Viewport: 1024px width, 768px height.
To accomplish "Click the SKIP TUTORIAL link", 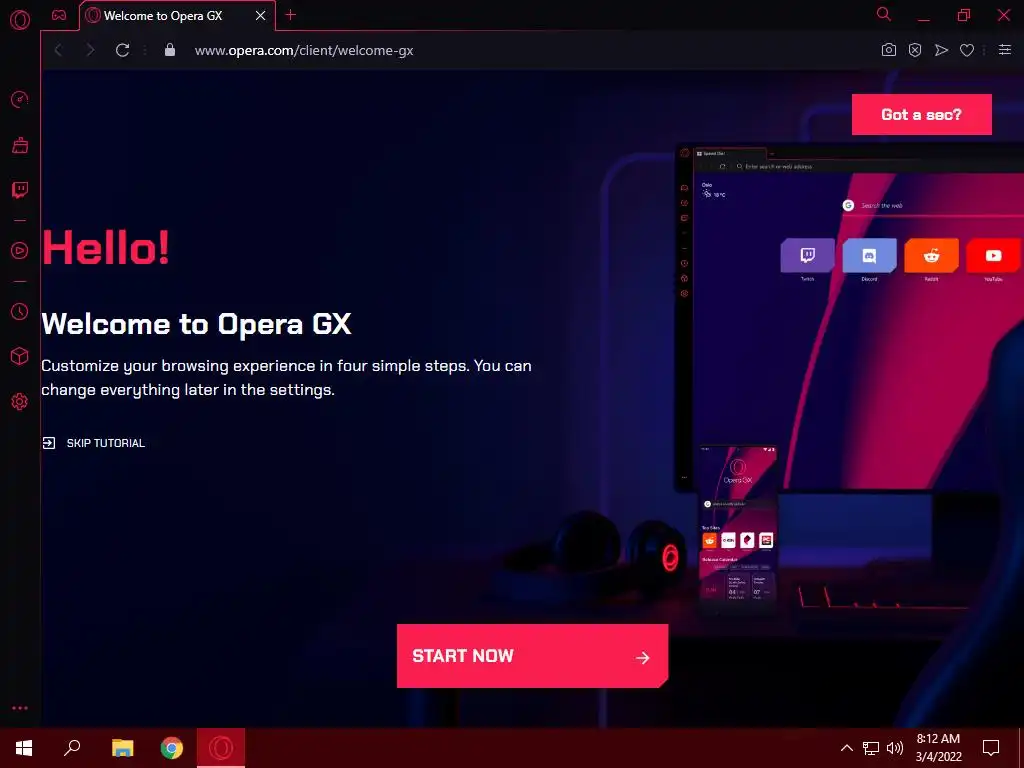I will pyautogui.click(x=93, y=443).
